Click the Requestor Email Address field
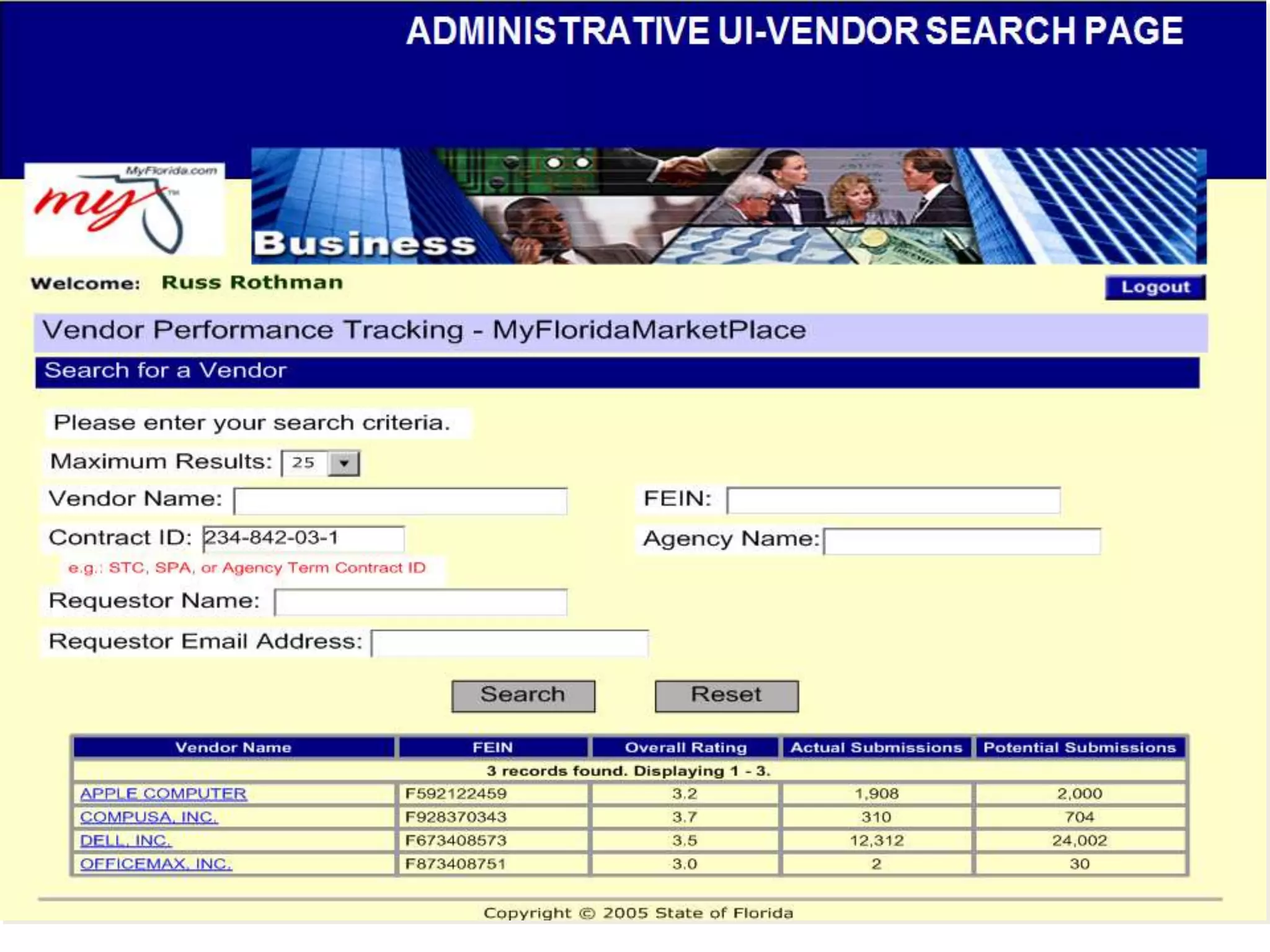This screenshot has width=1270, height=952. [510, 643]
